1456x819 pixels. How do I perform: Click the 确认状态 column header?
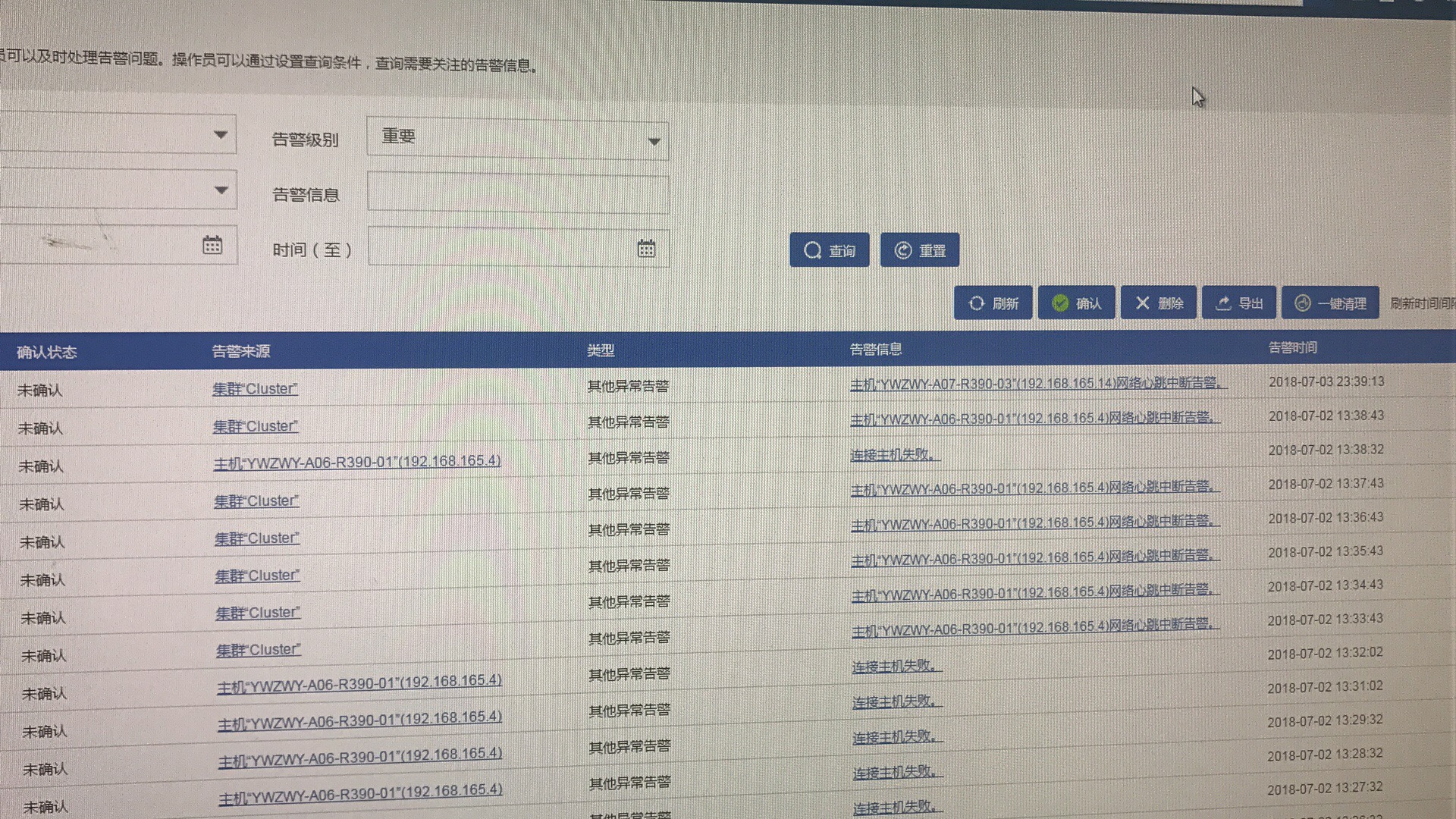click(x=47, y=352)
